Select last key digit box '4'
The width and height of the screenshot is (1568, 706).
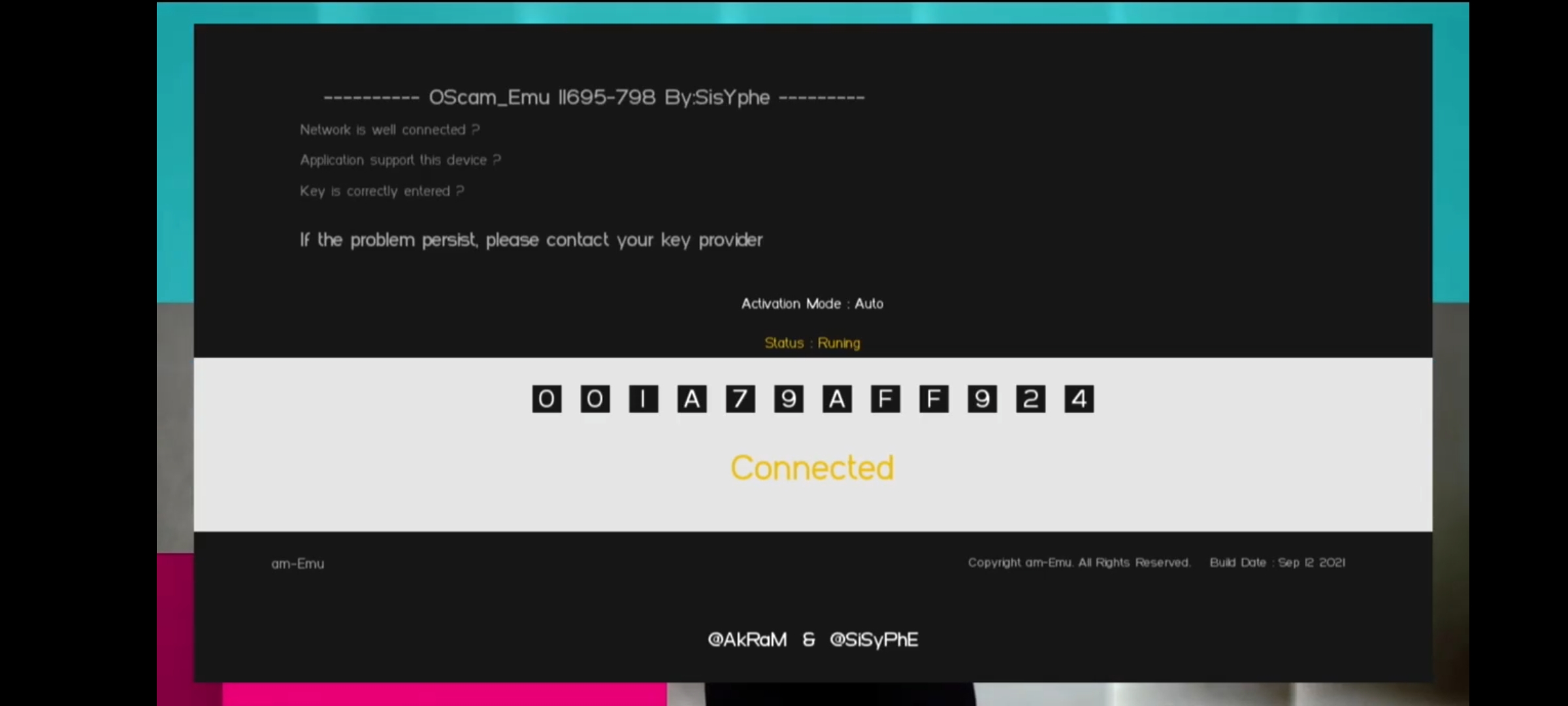1079,399
